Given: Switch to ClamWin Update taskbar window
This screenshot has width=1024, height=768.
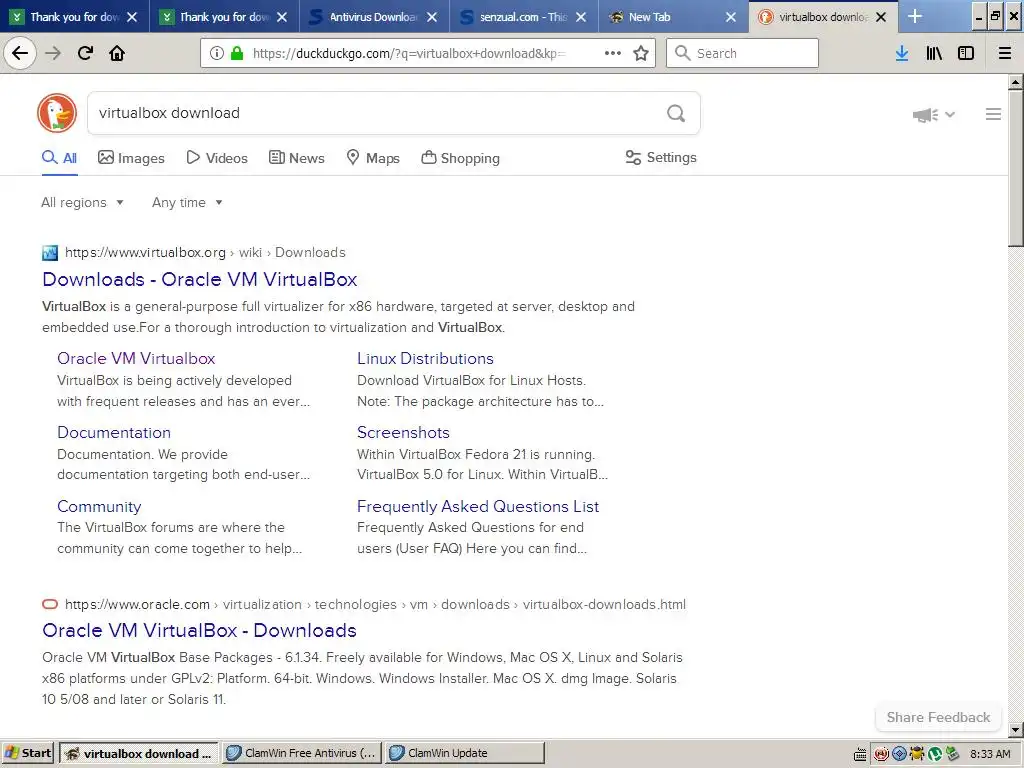Looking at the screenshot, I should click(x=464, y=753).
